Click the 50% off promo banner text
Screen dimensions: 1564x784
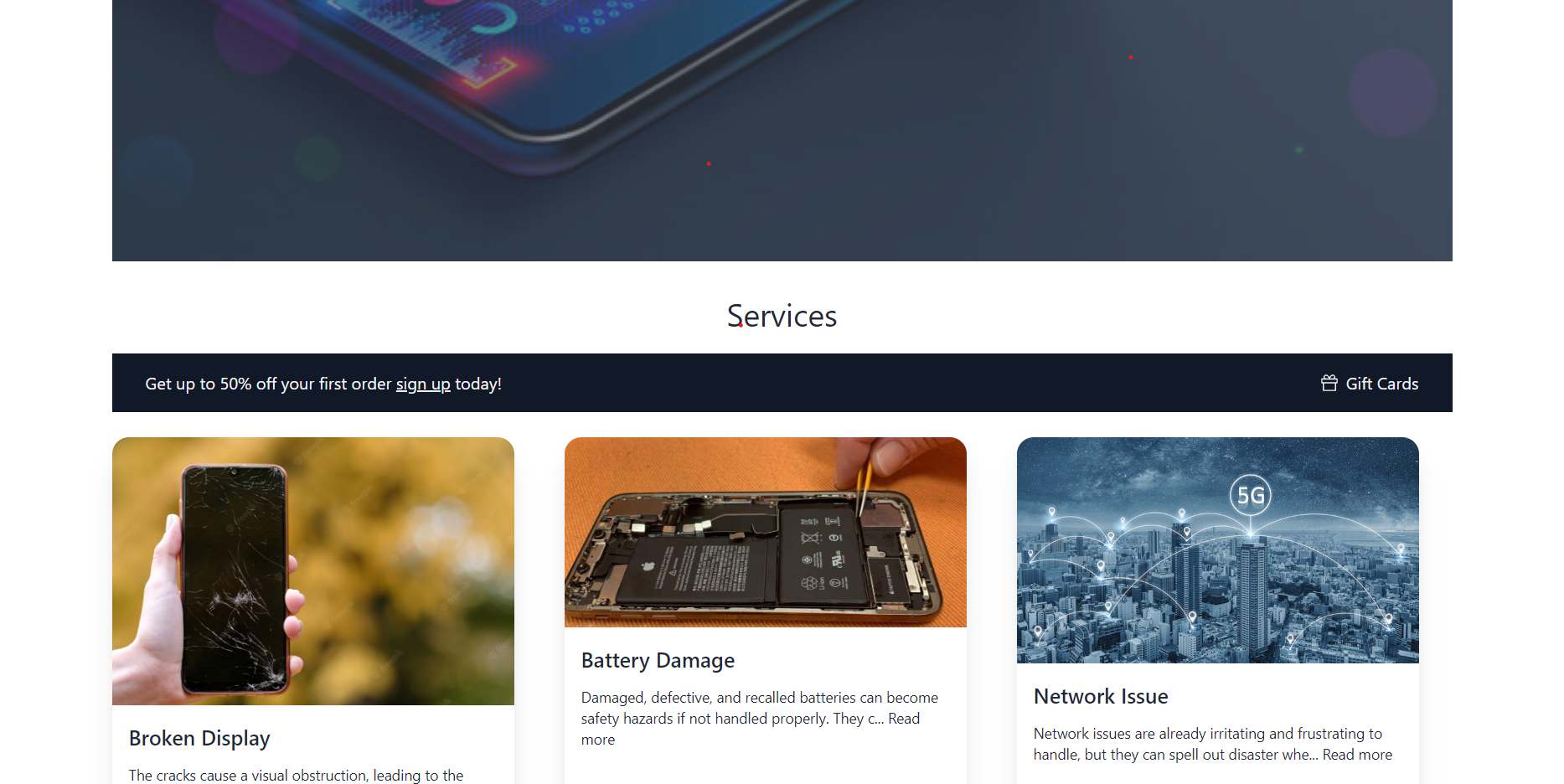pyautogui.click(x=323, y=384)
